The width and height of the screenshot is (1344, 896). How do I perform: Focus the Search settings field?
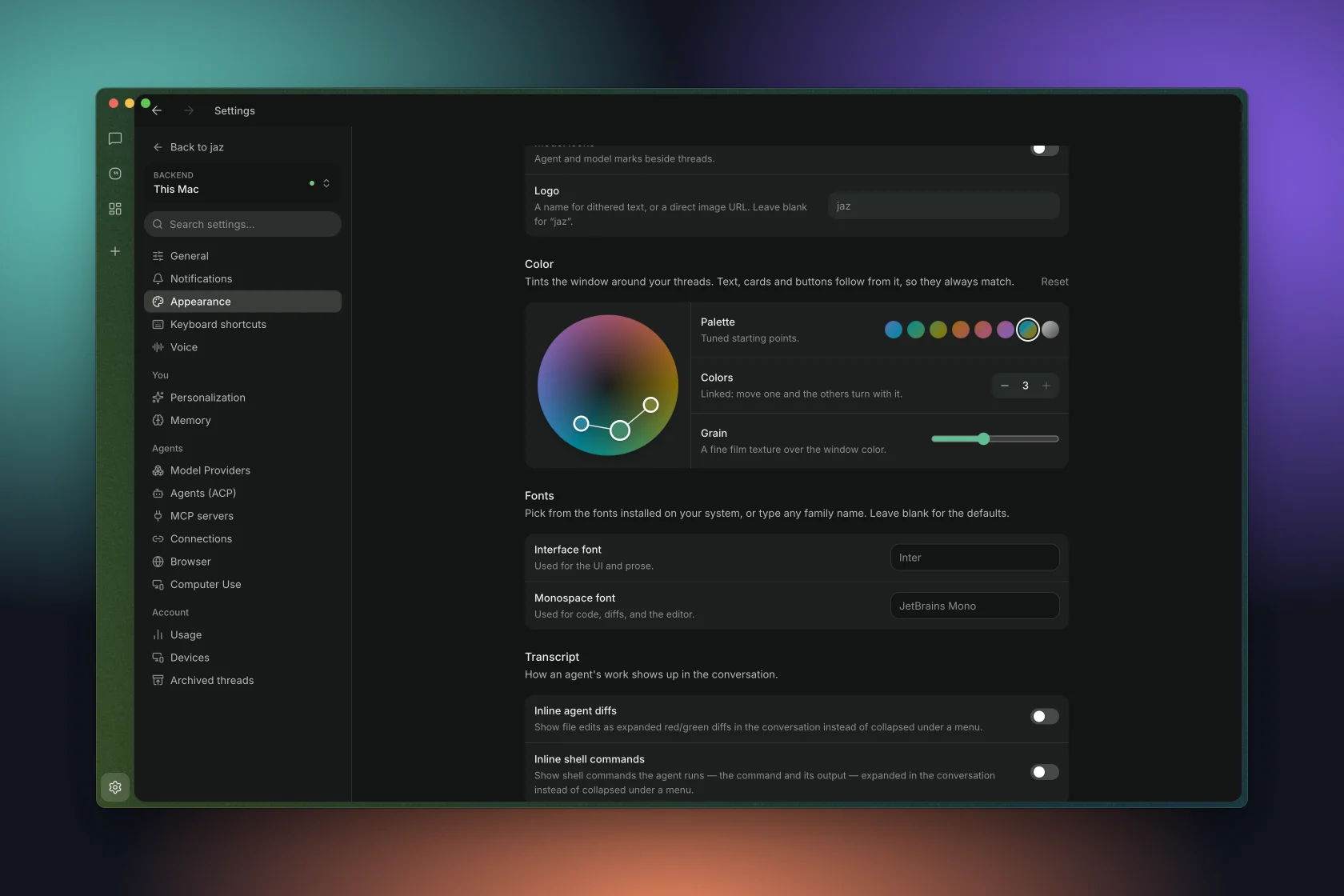pos(242,224)
